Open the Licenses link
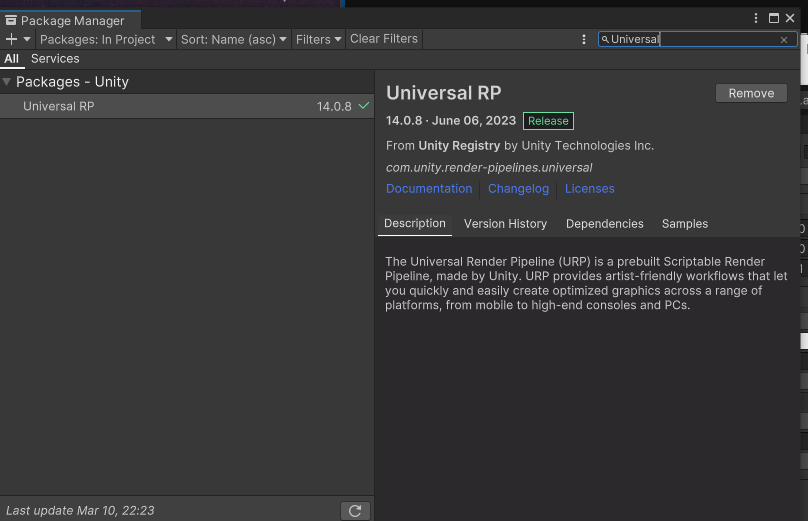 point(590,189)
